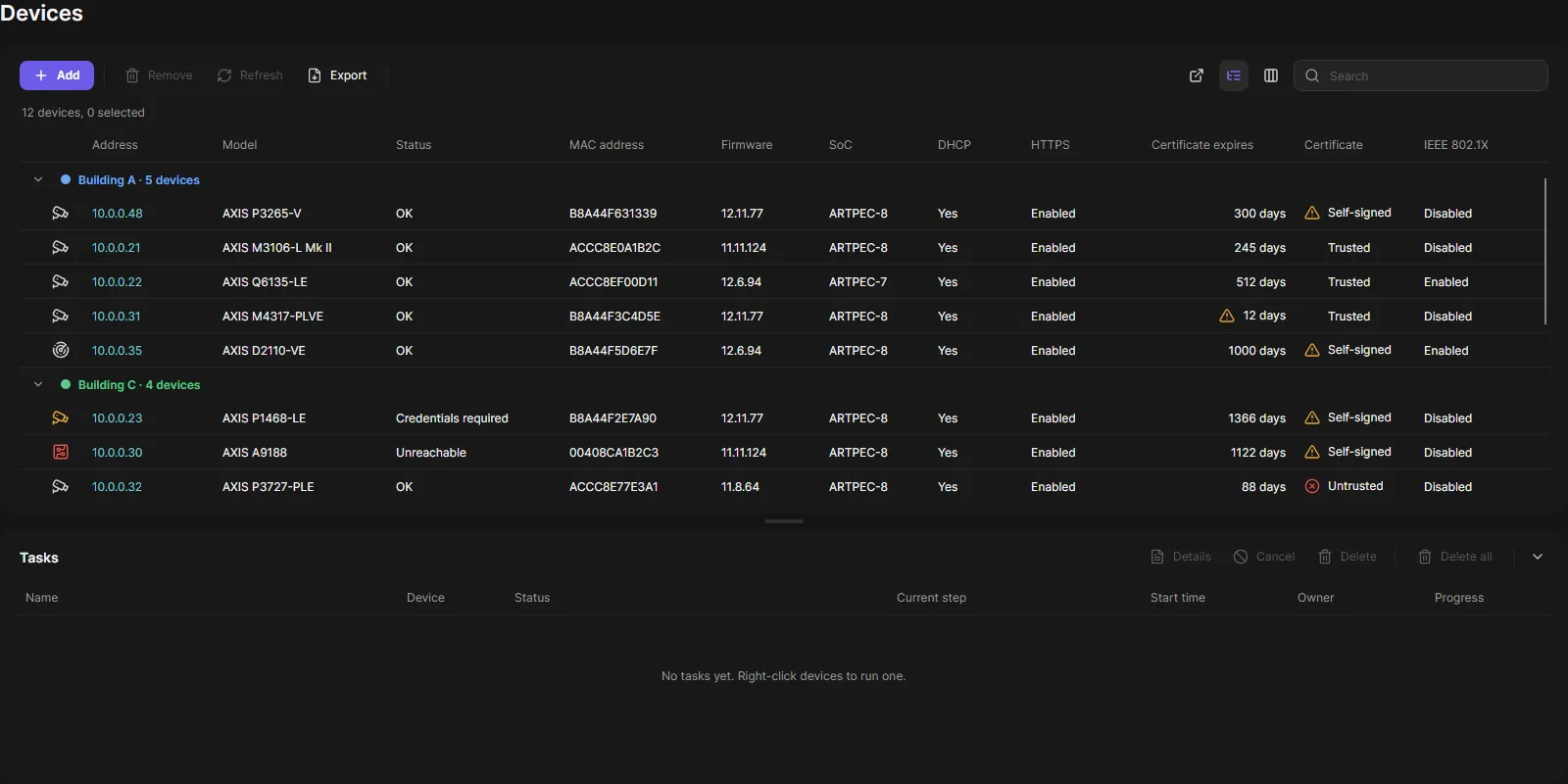Collapse the Building A group chevron

pos(38,179)
